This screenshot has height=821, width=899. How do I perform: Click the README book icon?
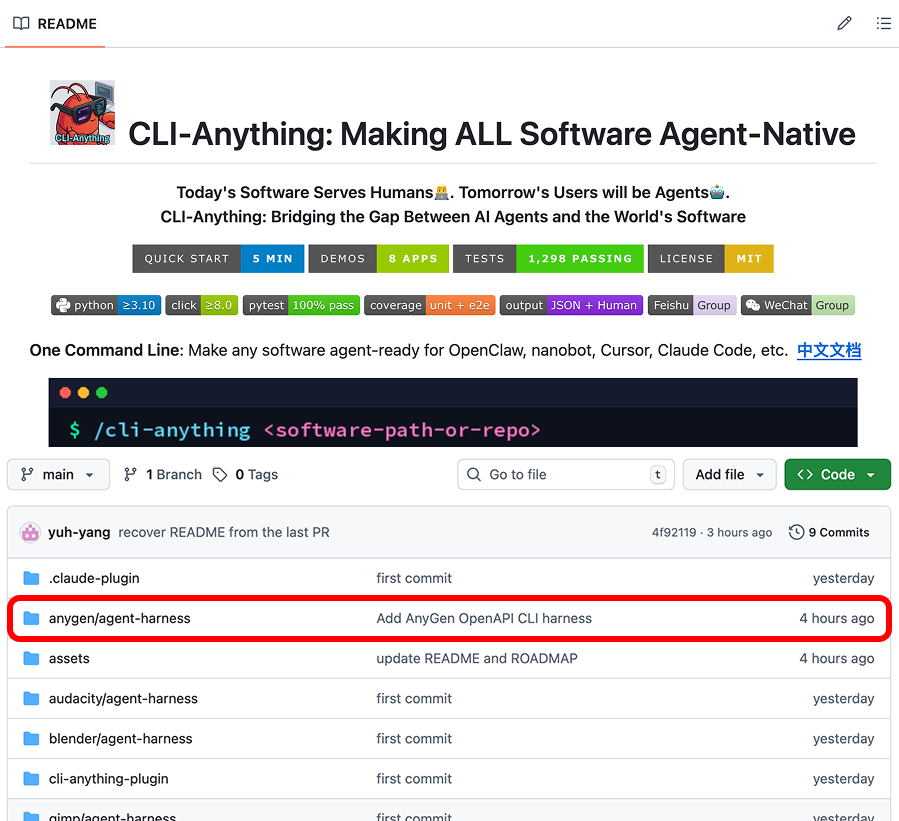pyautogui.click(x=21, y=24)
